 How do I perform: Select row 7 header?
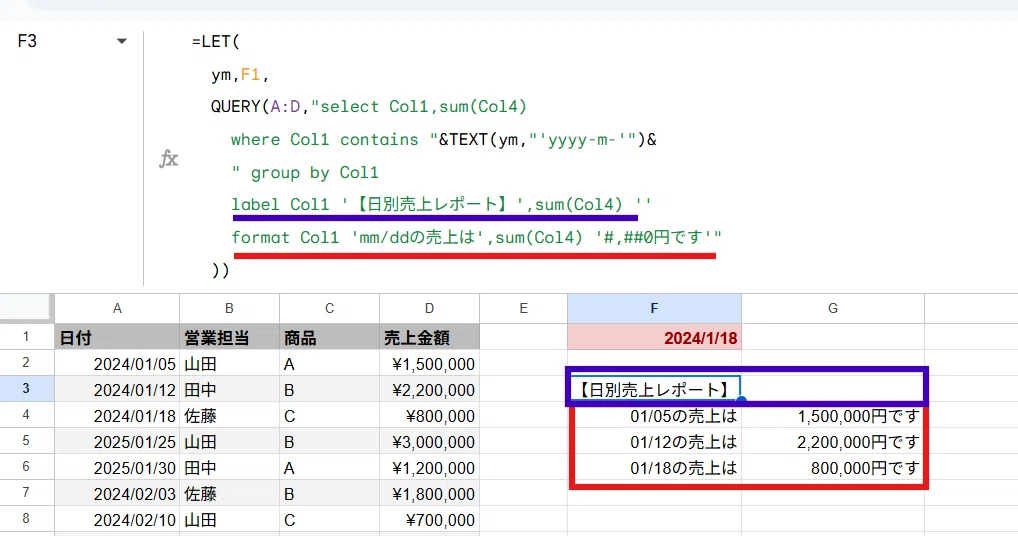tap(26, 493)
